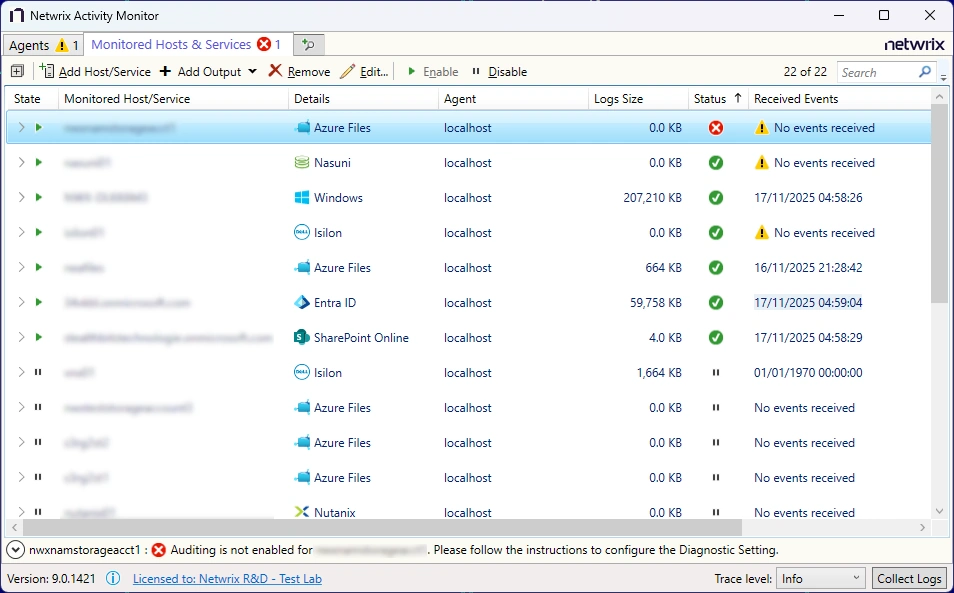This screenshot has height=593, width=954.
Task: Click the Windows host icon
Action: 302,198
